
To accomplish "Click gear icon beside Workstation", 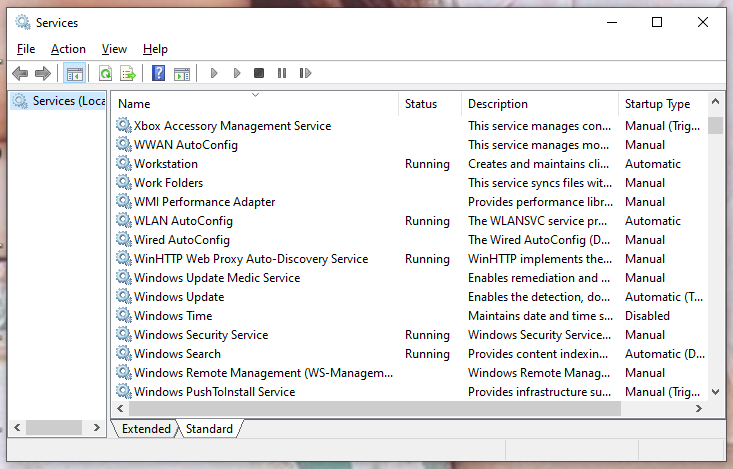I will coord(124,164).
